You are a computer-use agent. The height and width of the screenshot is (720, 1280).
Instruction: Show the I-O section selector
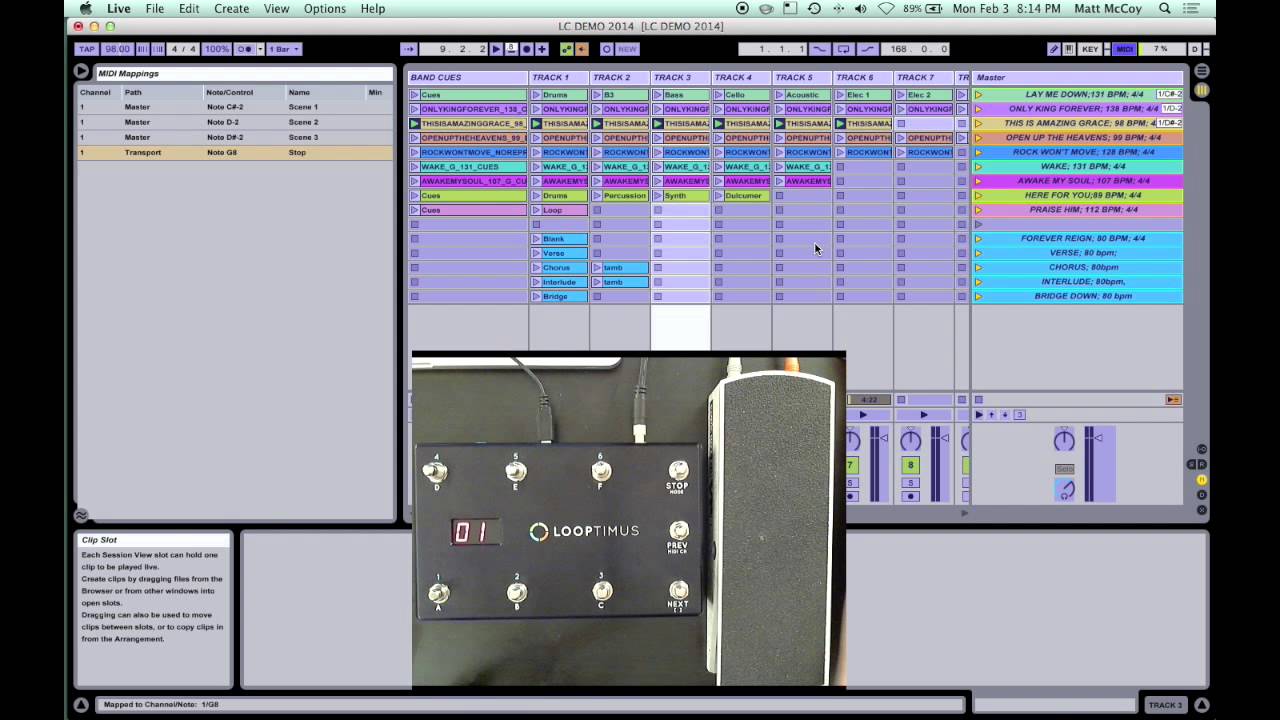click(x=1202, y=449)
